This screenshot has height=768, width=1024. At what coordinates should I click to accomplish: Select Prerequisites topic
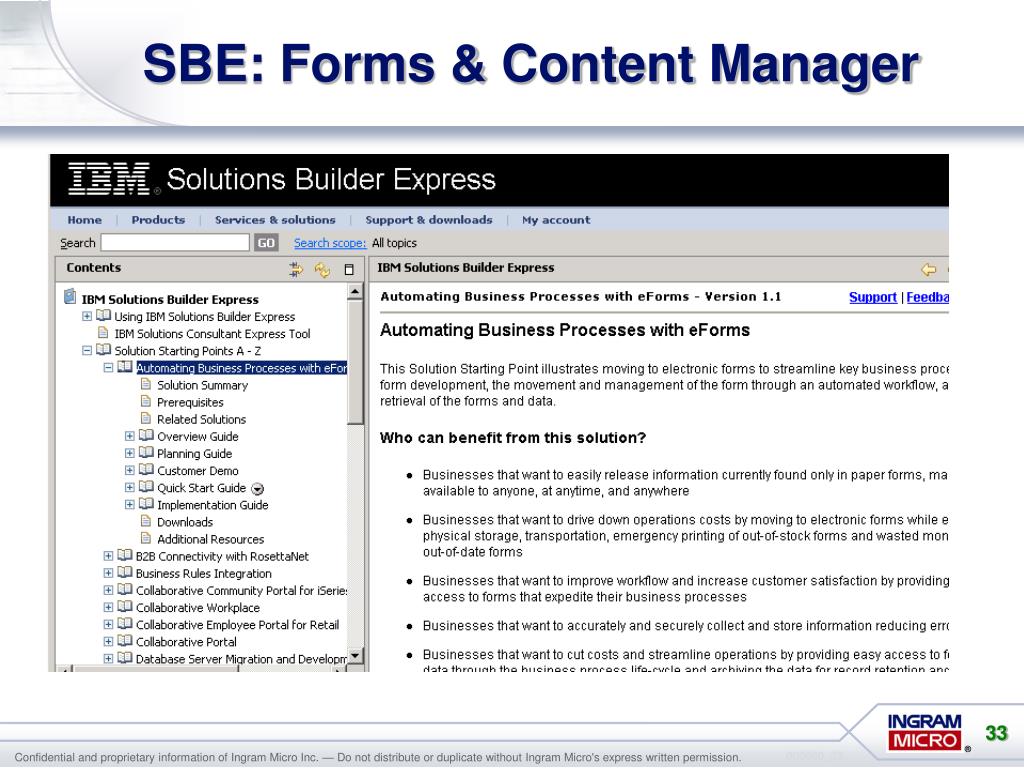tap(190, 402)
